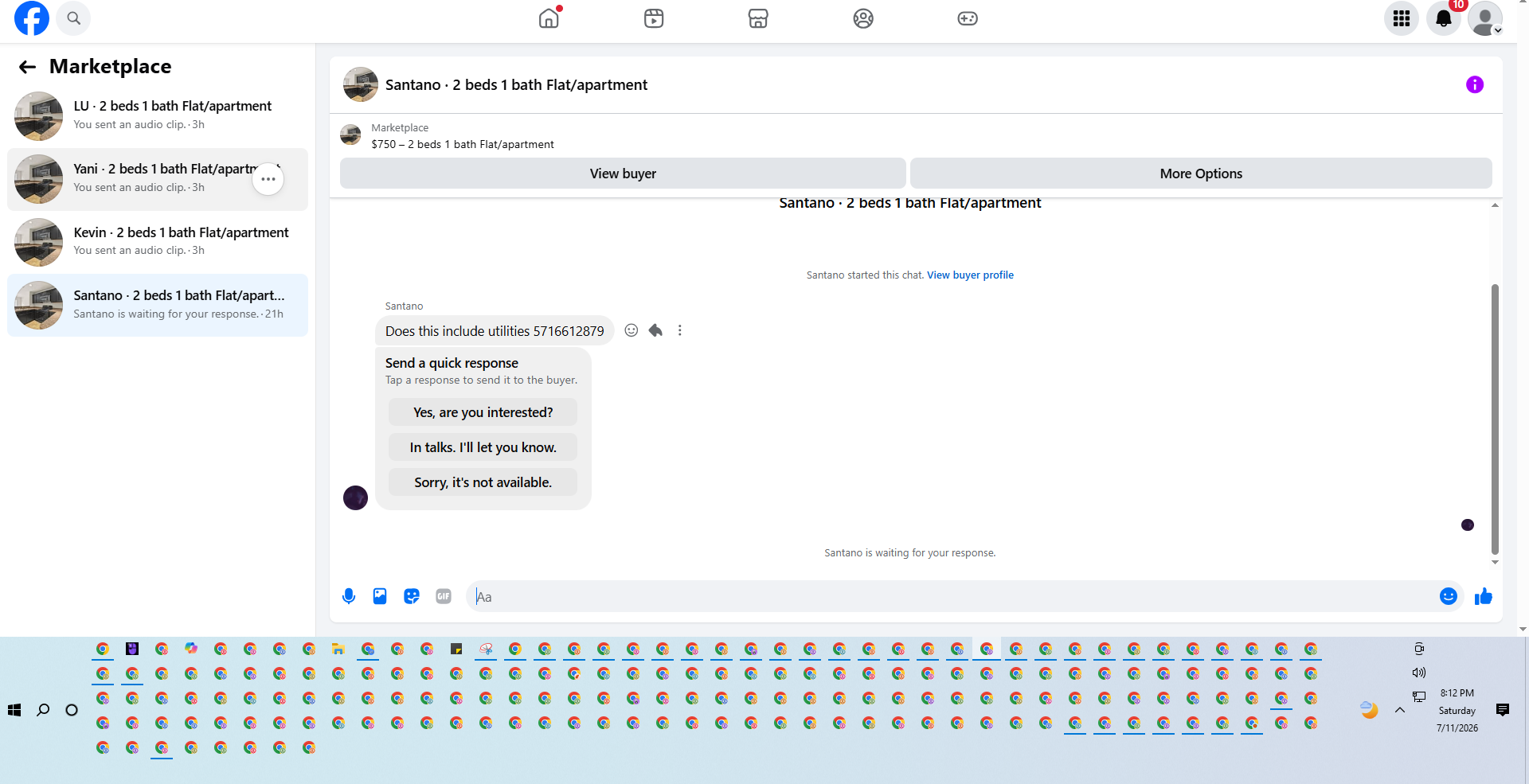Click the View buyer button
Screen dimensions: 1529x784
pyautogui.click(x=623, y=174)
